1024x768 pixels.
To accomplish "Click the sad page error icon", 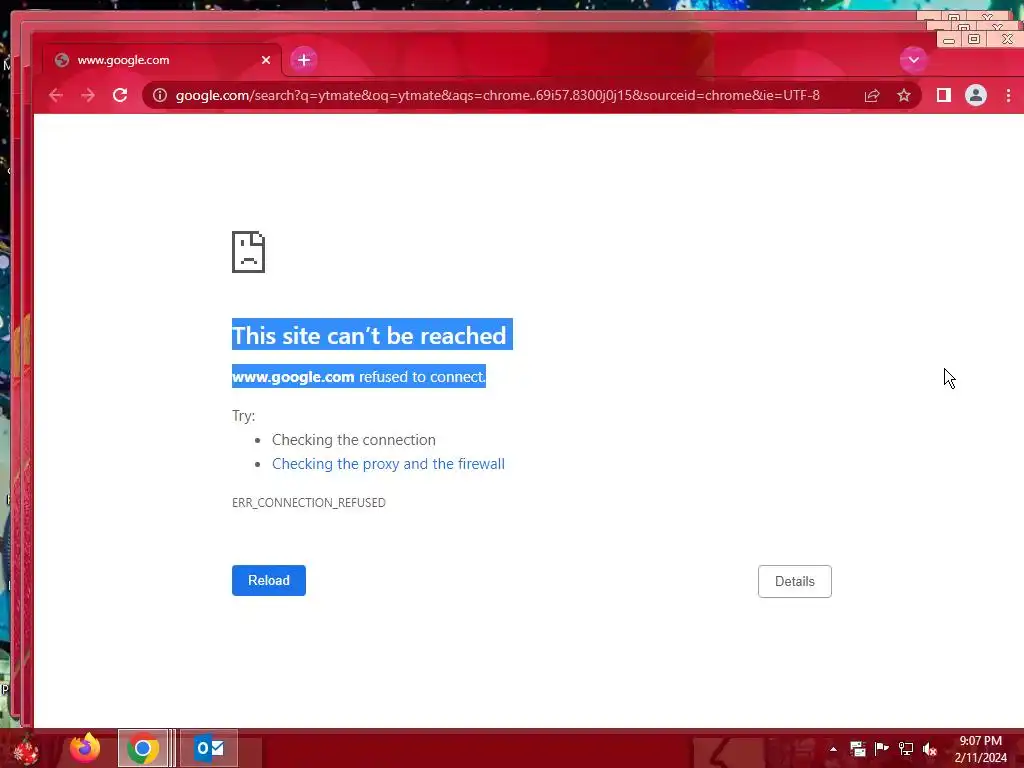I will (x=248, y=251).
